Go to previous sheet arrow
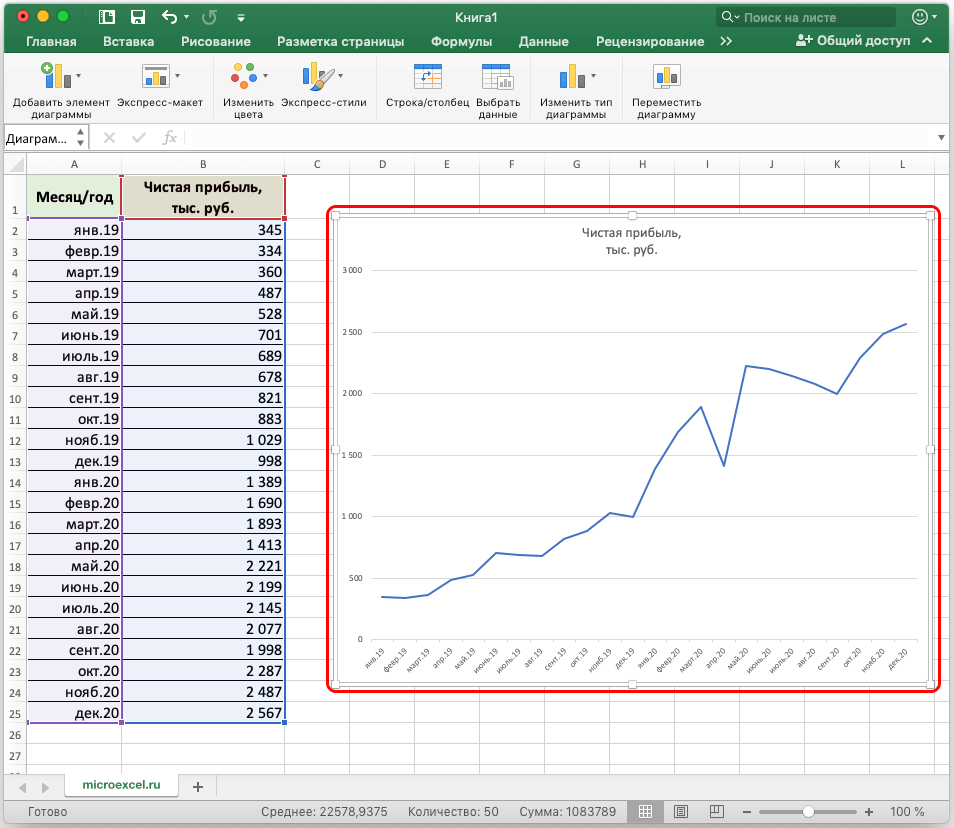This screenshot has height=828, width=954. click(x=23, y=787)
